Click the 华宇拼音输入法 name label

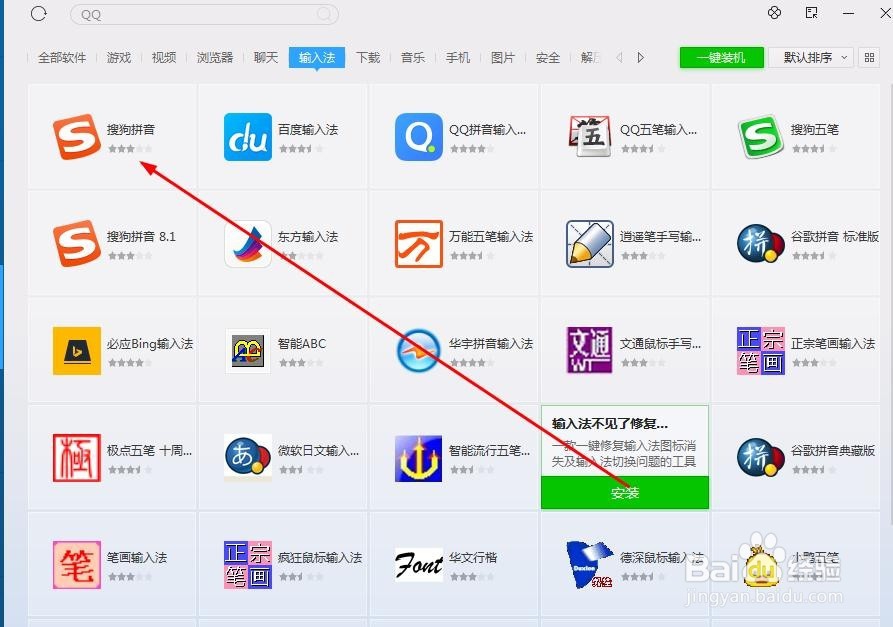[491, 343]
